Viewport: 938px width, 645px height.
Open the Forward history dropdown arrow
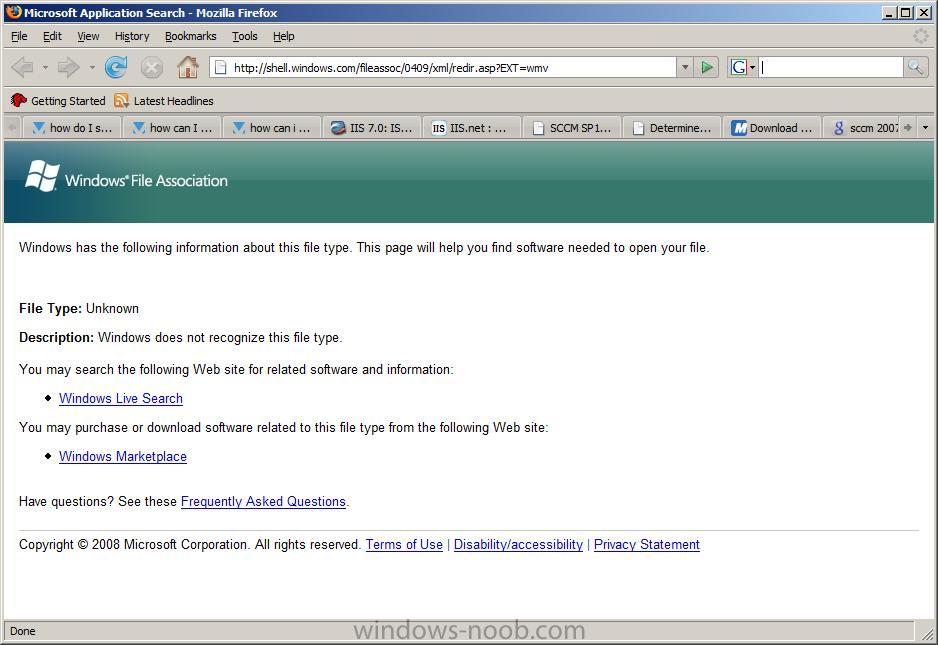click(x=92, y=67)
